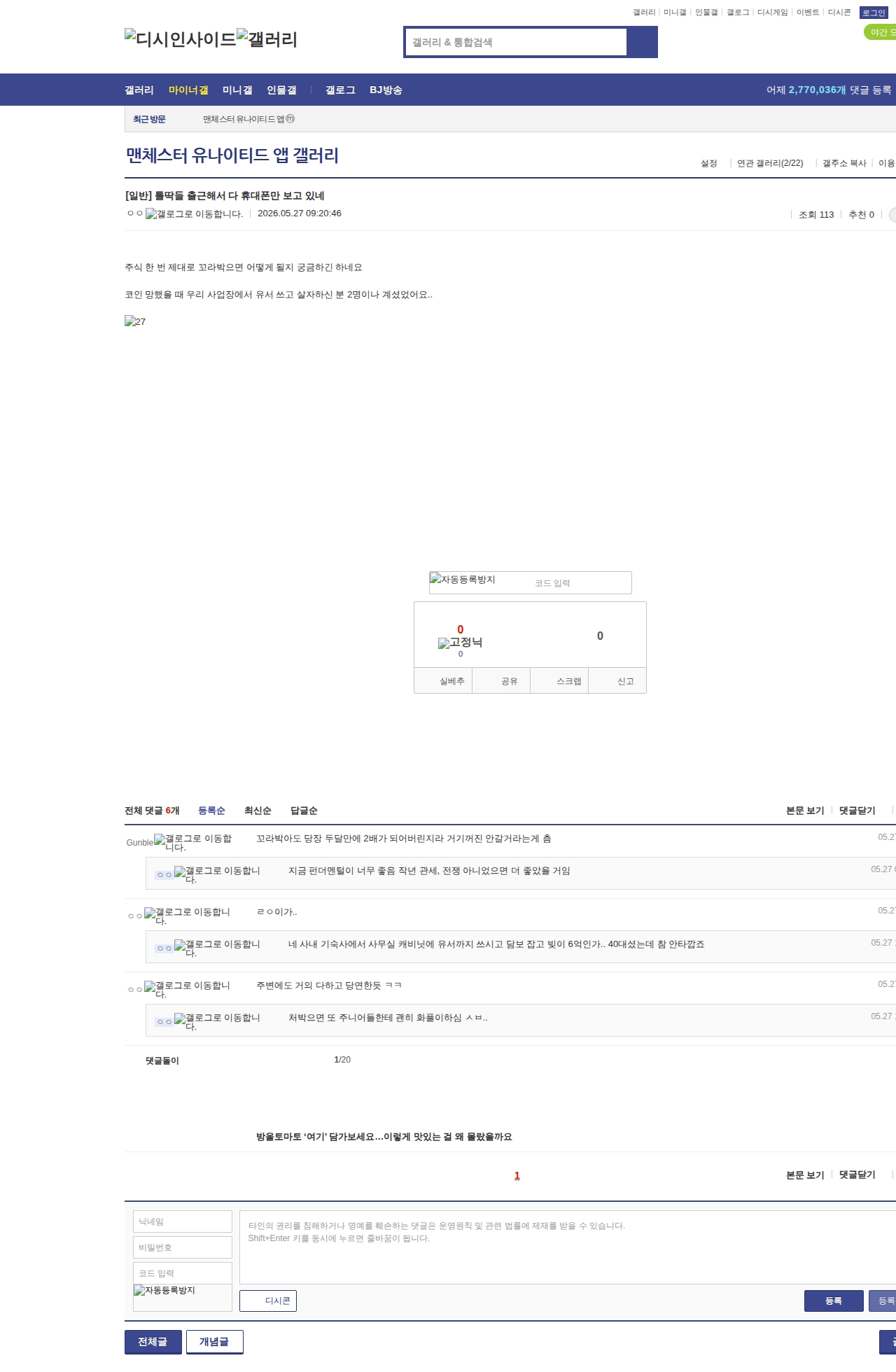Click the 댓글돌이 label

162,1060
